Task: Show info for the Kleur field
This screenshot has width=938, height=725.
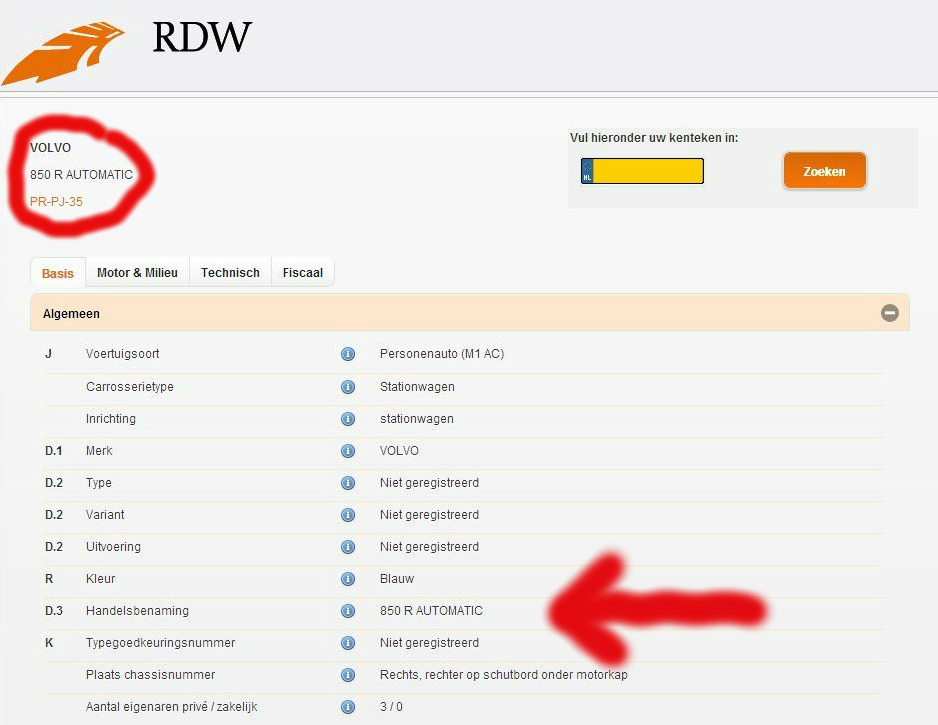Action: pos(348,579)
